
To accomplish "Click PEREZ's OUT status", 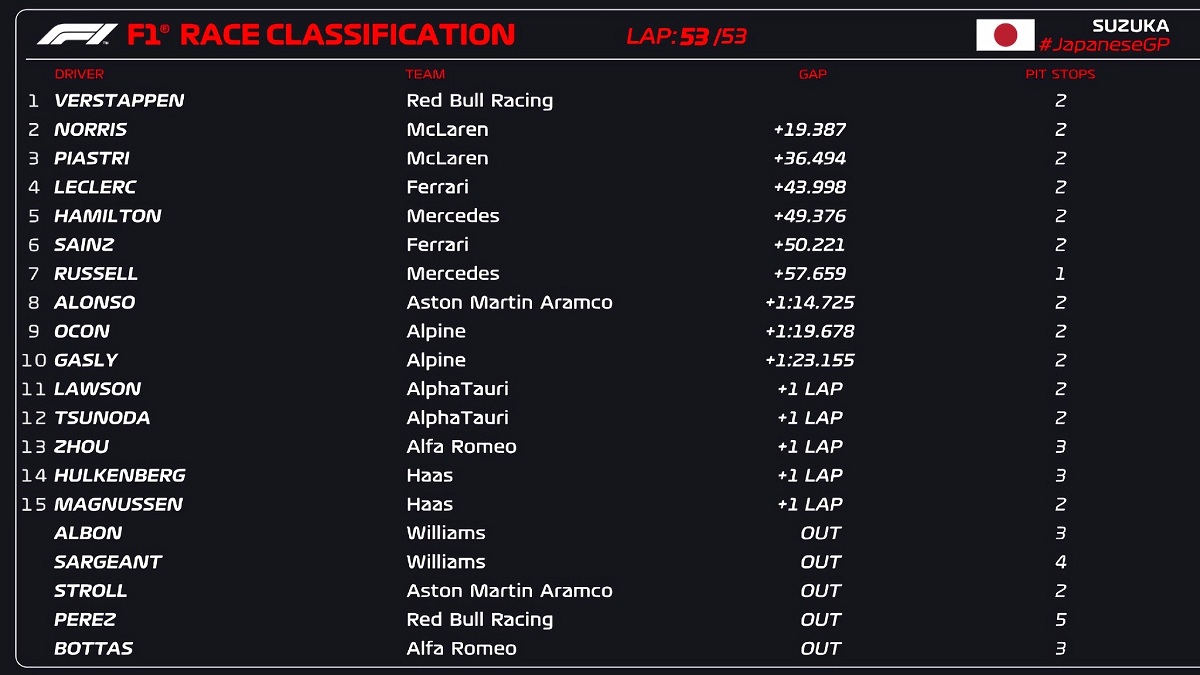I will (x=820, y=620).
